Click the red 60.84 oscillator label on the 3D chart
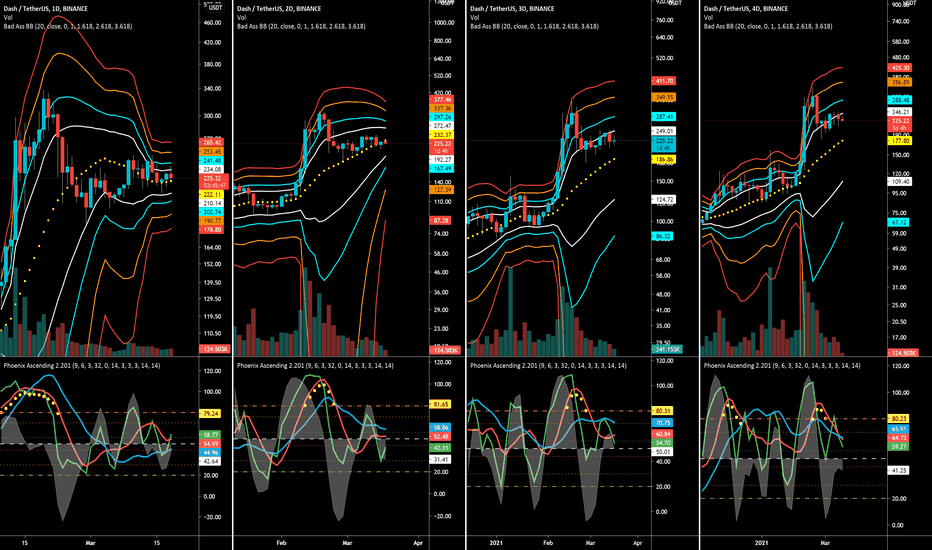The height and width of the screenshot is (550, 932). (663, 435)
